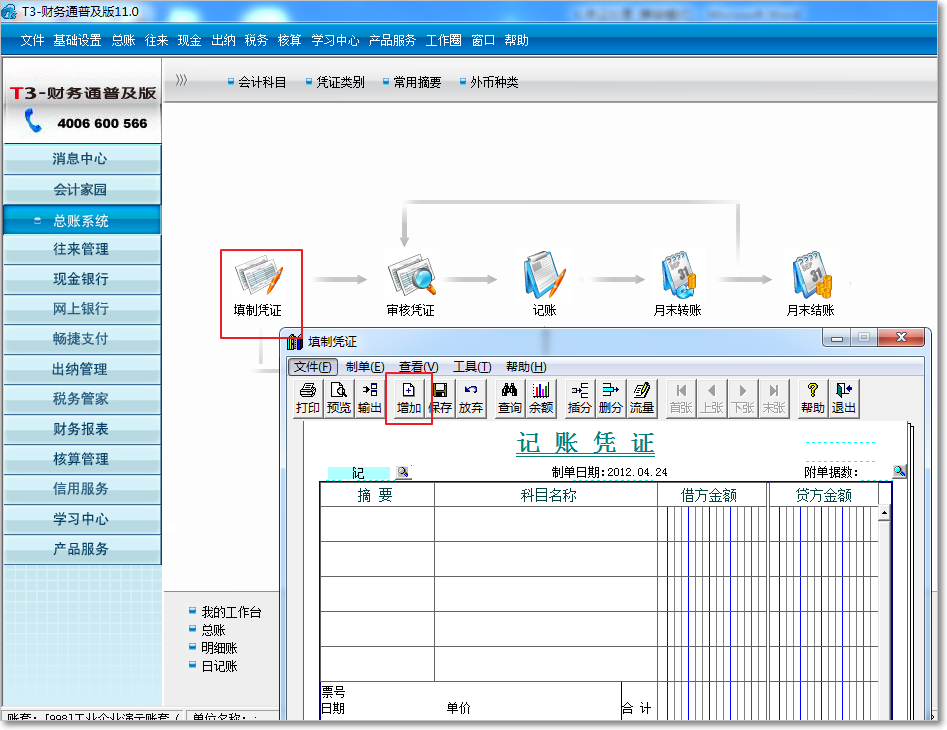Open the 月末转账 workflow icon
The image size is (947, 730).
(677, 280)
